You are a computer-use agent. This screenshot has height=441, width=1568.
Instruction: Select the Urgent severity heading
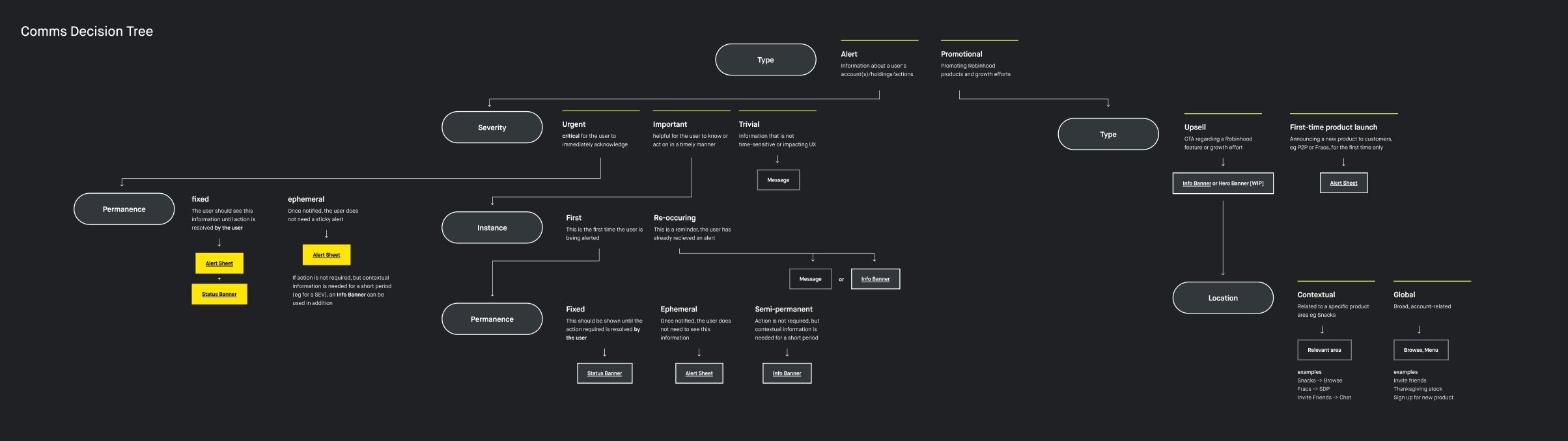574,124
